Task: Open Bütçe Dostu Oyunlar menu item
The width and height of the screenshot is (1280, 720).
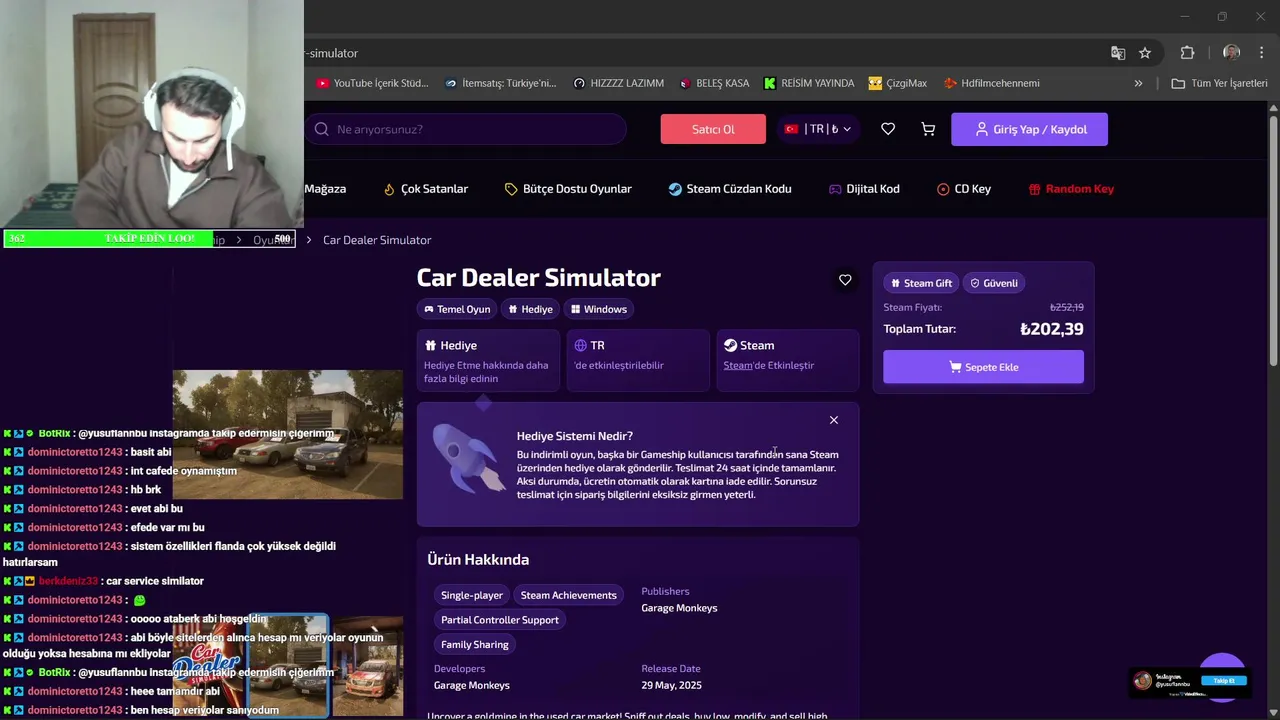Action: point(568,189)
